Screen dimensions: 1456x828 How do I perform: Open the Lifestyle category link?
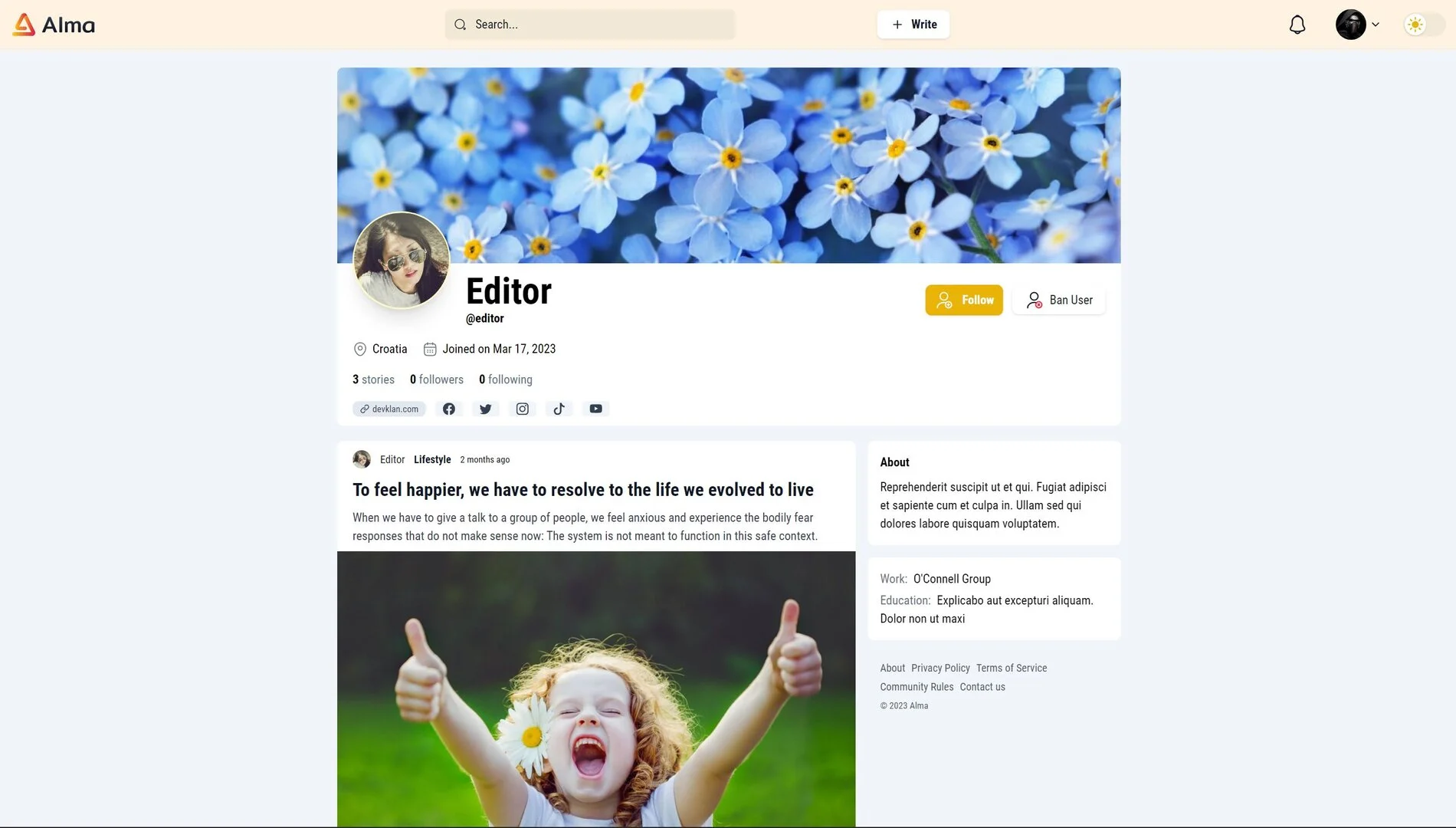(x=432, y=459)
